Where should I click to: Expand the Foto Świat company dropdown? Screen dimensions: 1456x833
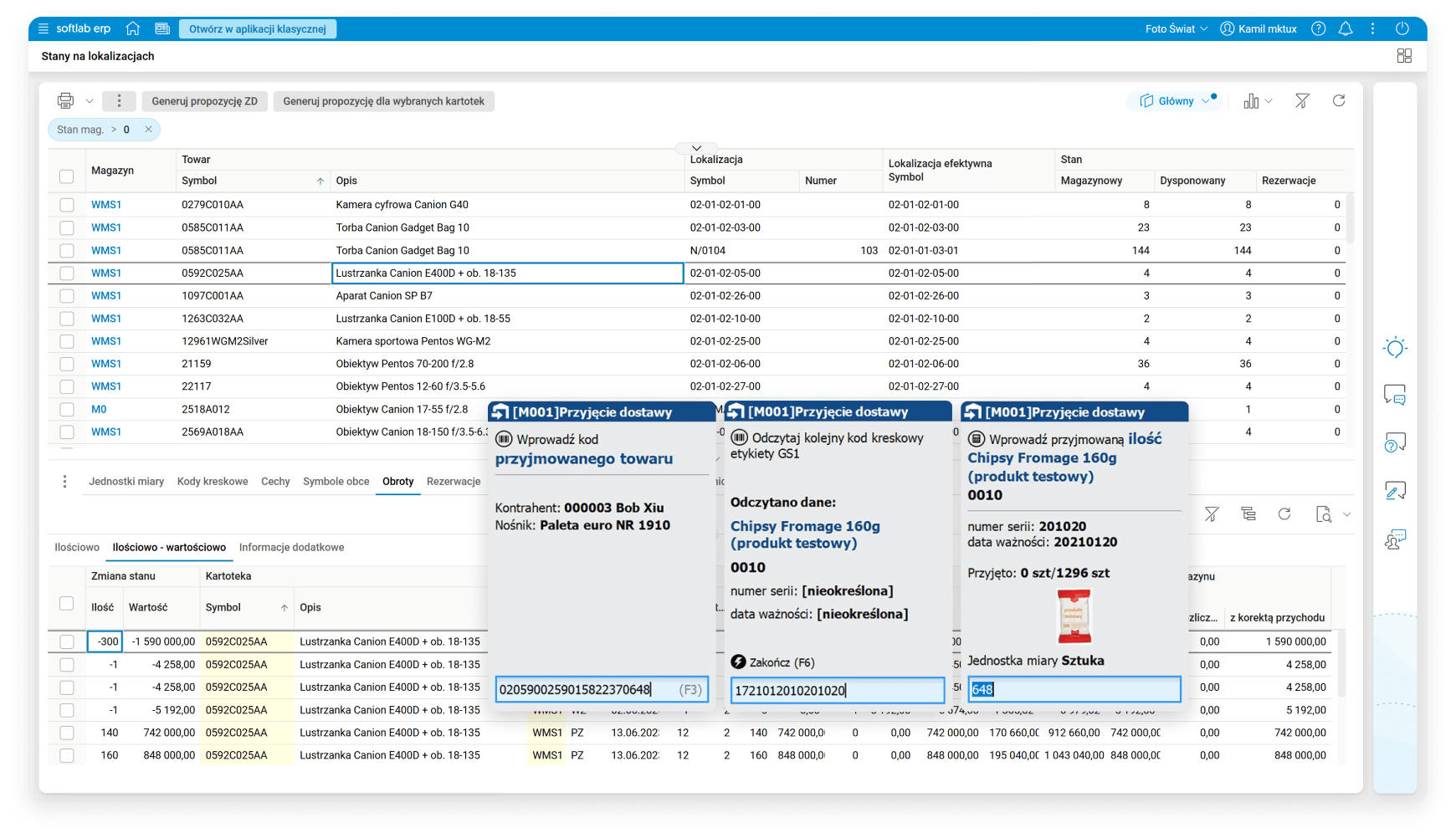point(1176,28)
